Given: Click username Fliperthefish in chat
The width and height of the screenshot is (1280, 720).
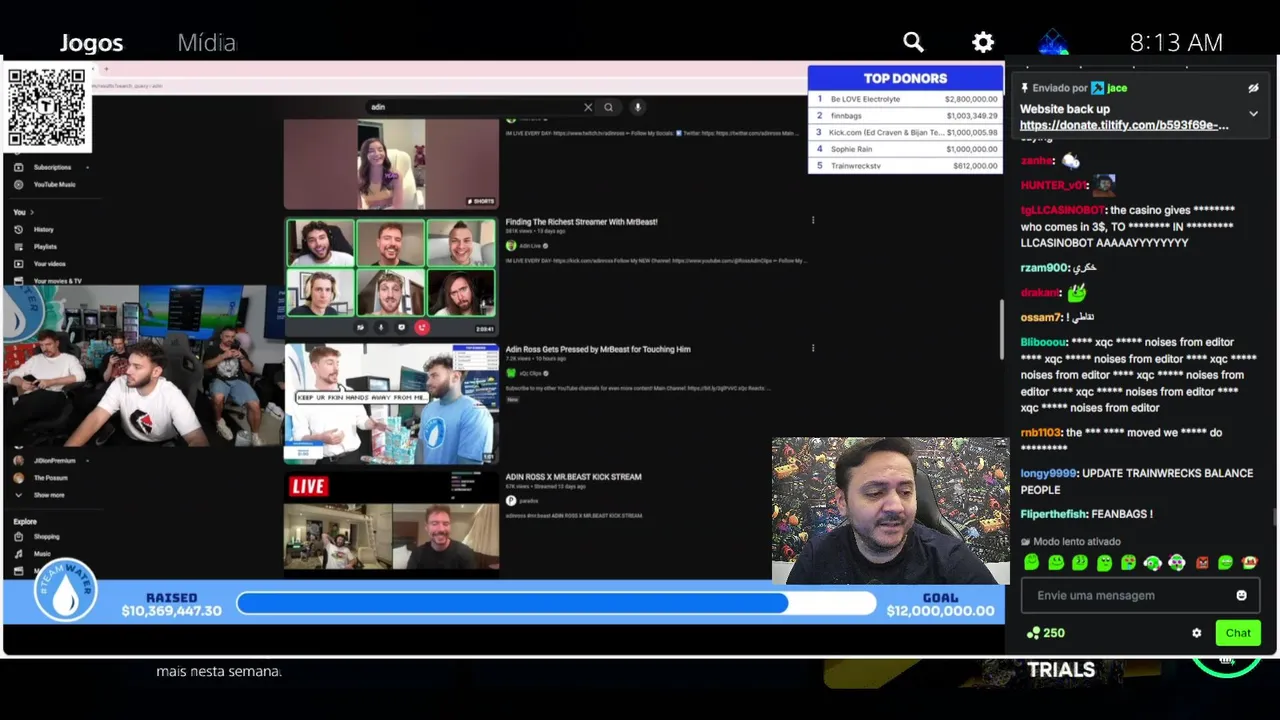Looking at the screenshot, I should 1053,514.
